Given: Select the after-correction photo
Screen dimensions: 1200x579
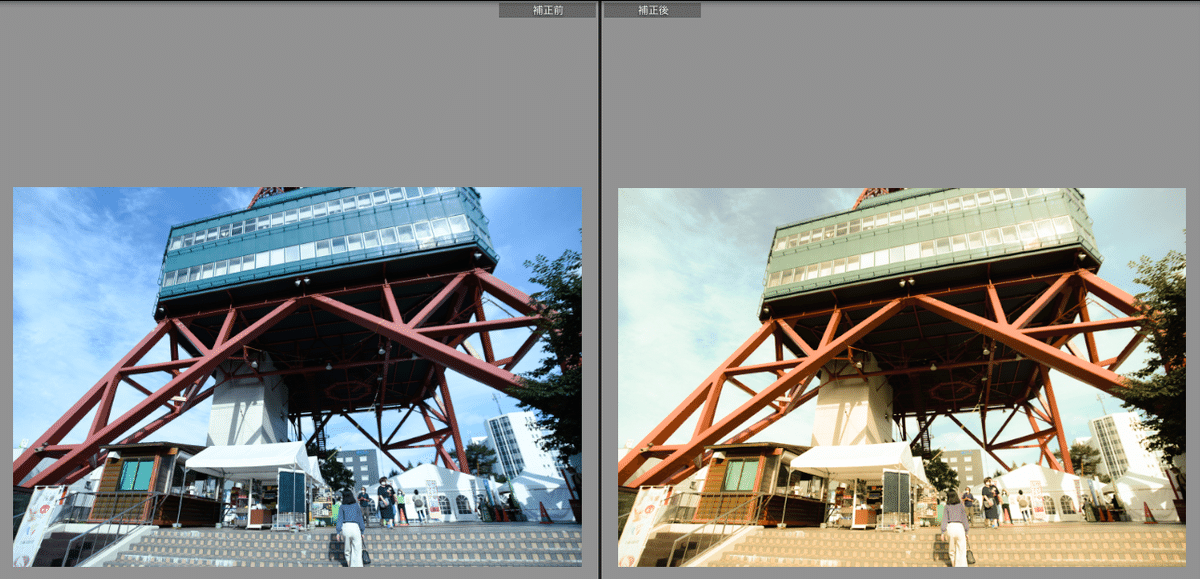Looking at the screenshot, I should (901, 376).
